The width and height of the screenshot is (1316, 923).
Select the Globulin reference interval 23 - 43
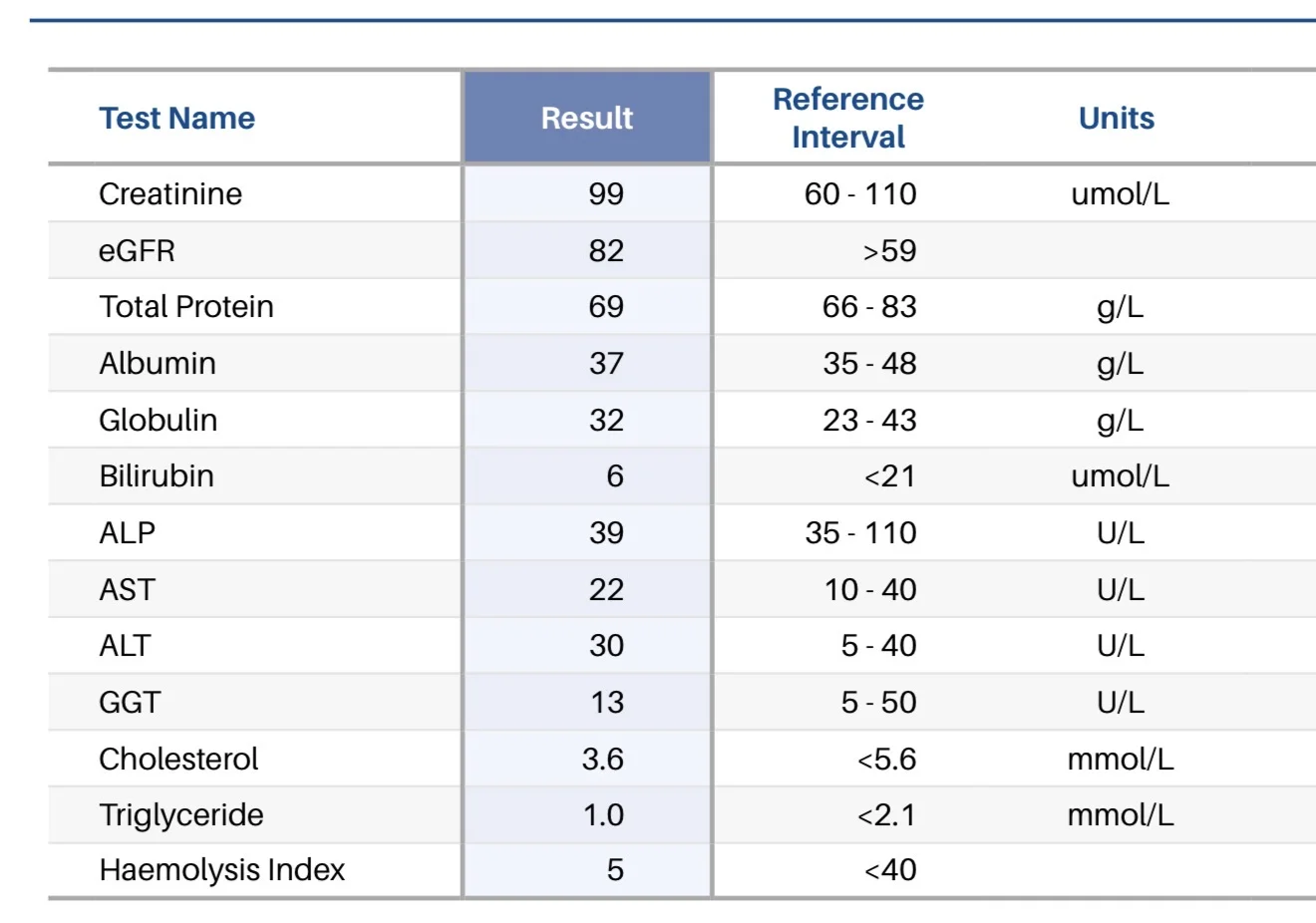pos(869,420)
